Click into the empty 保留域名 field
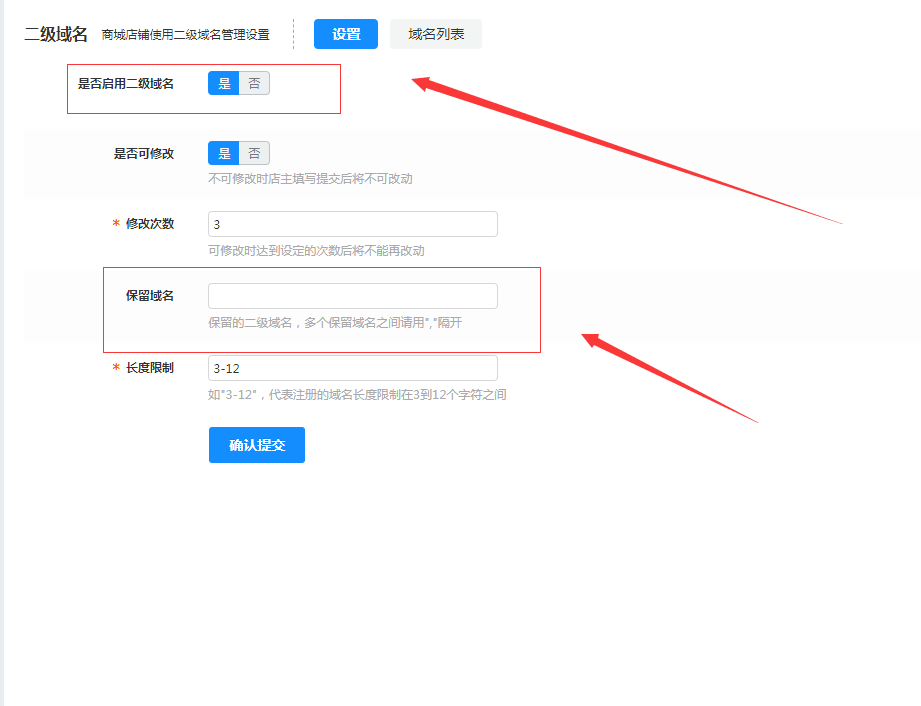Viewport: 921px width, 706px height. tap(352, 296)
